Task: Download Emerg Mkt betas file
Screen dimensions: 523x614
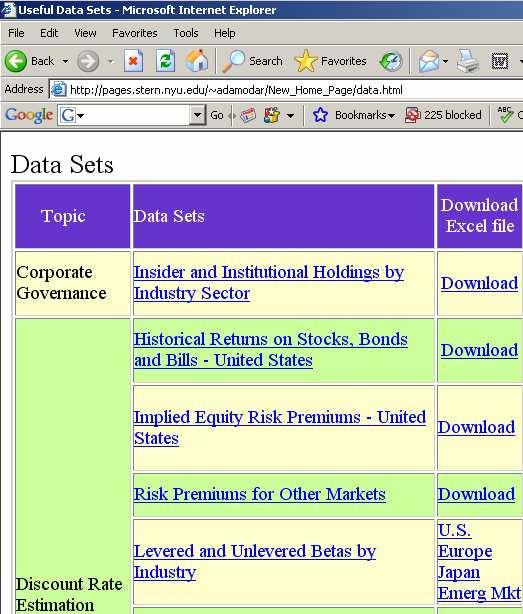Action: 479,593
